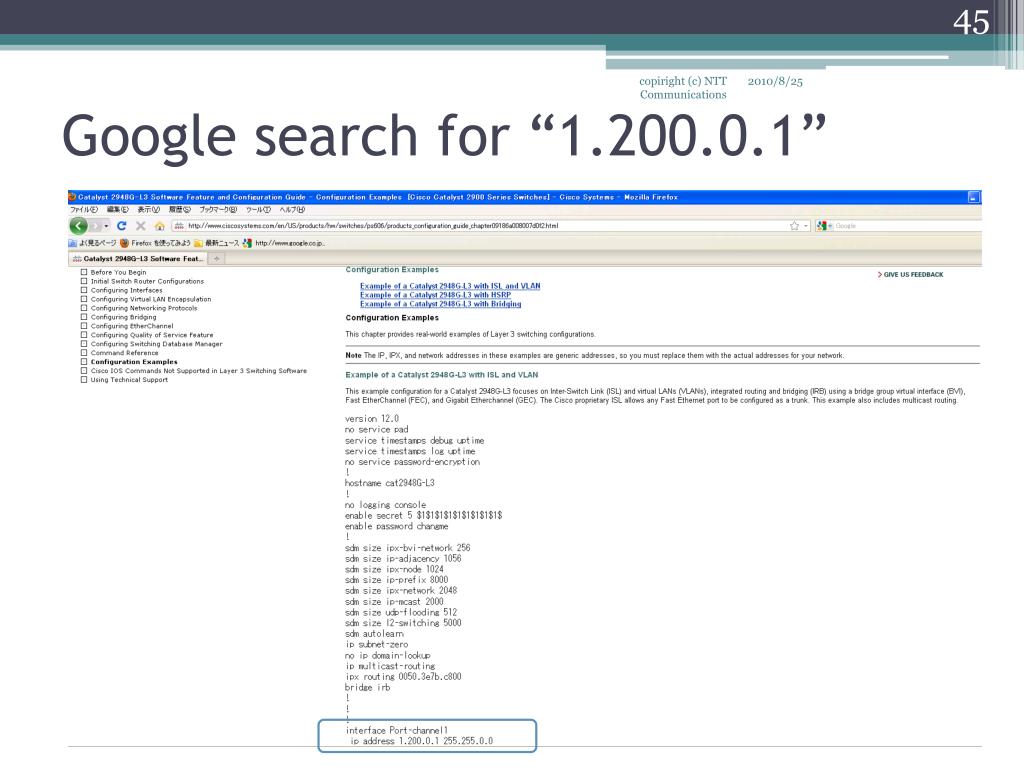Image resolution: width=1024 pixels, height=768 pixels.
Task: Open the 履歴 (History) menu
Action: (x=180, y=210)
